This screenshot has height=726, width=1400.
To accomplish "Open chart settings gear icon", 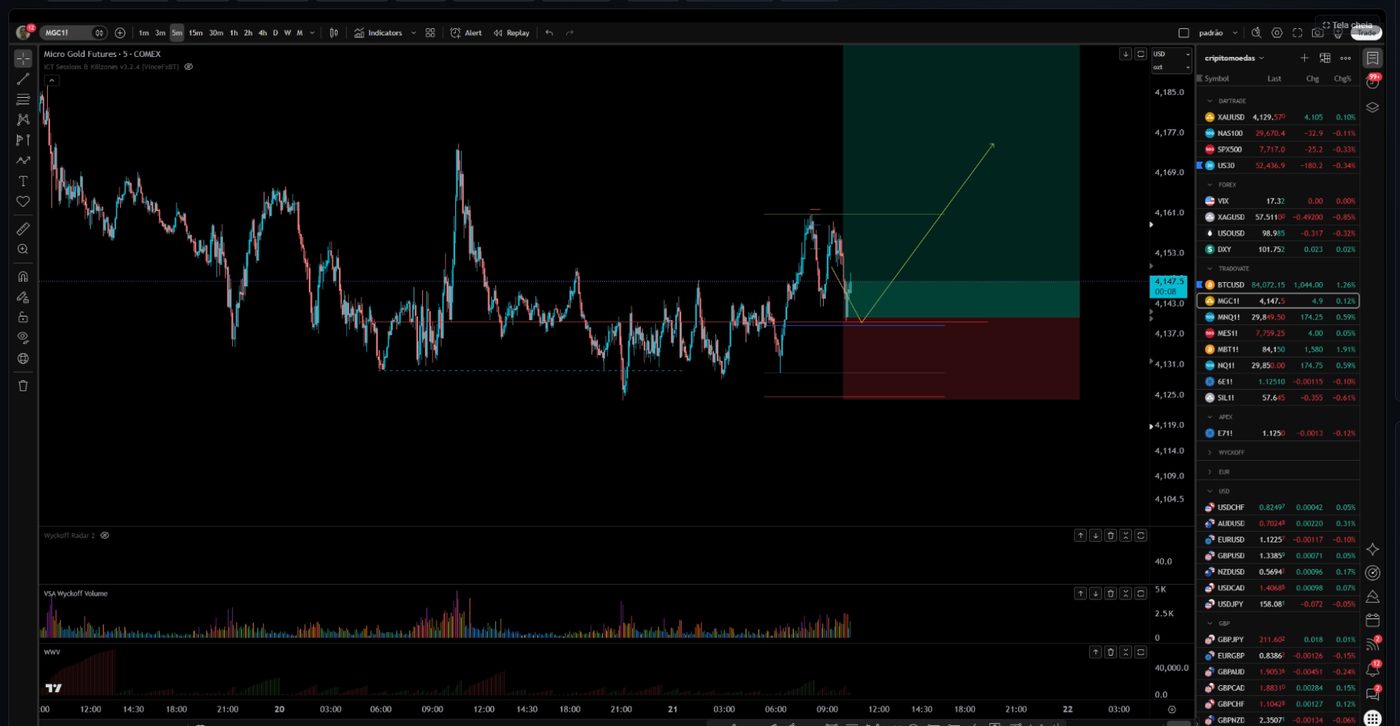I will click(x=1277, y=33).
